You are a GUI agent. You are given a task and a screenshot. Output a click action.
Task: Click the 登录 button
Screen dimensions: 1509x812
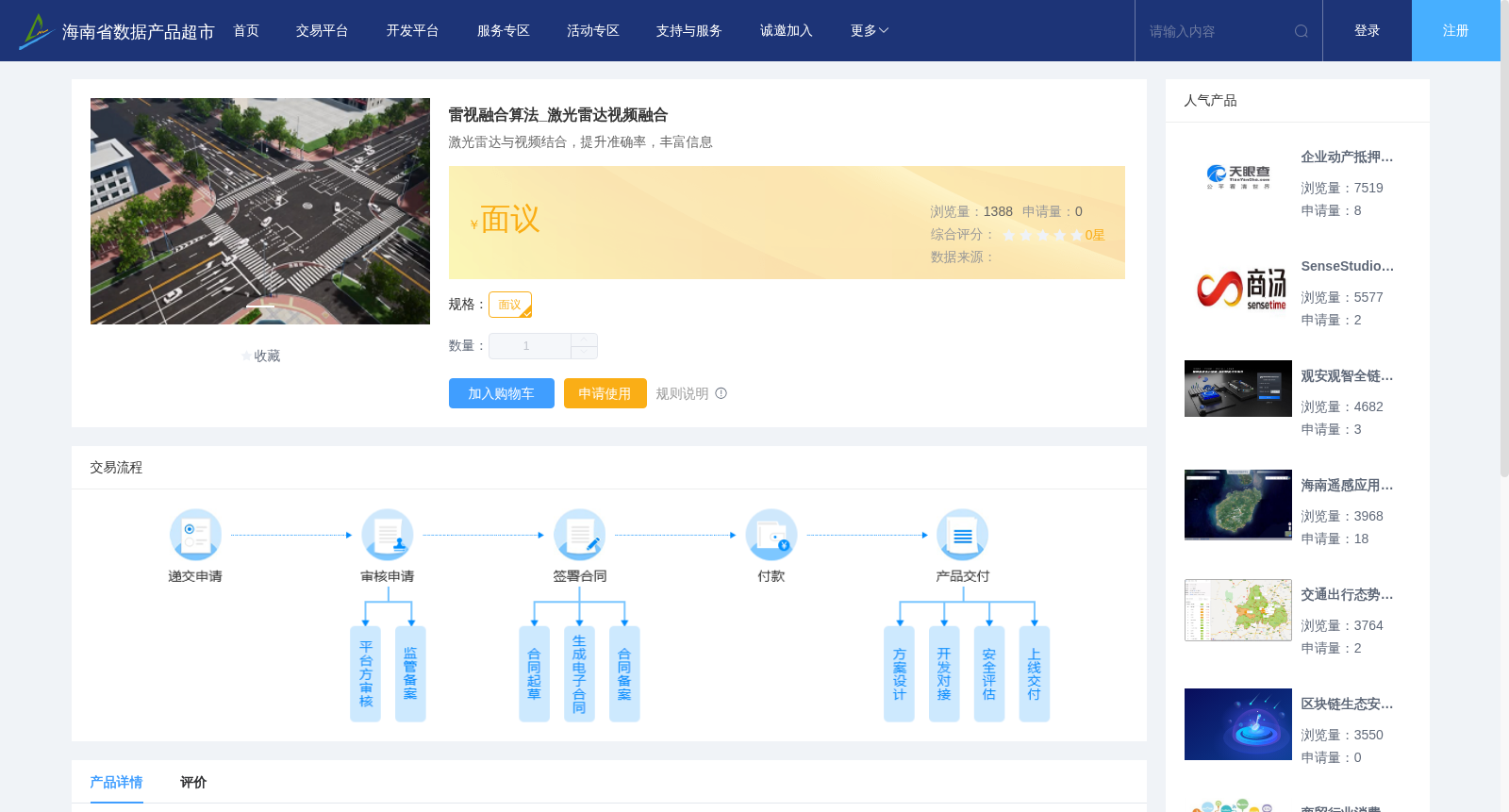(1368, 31)
